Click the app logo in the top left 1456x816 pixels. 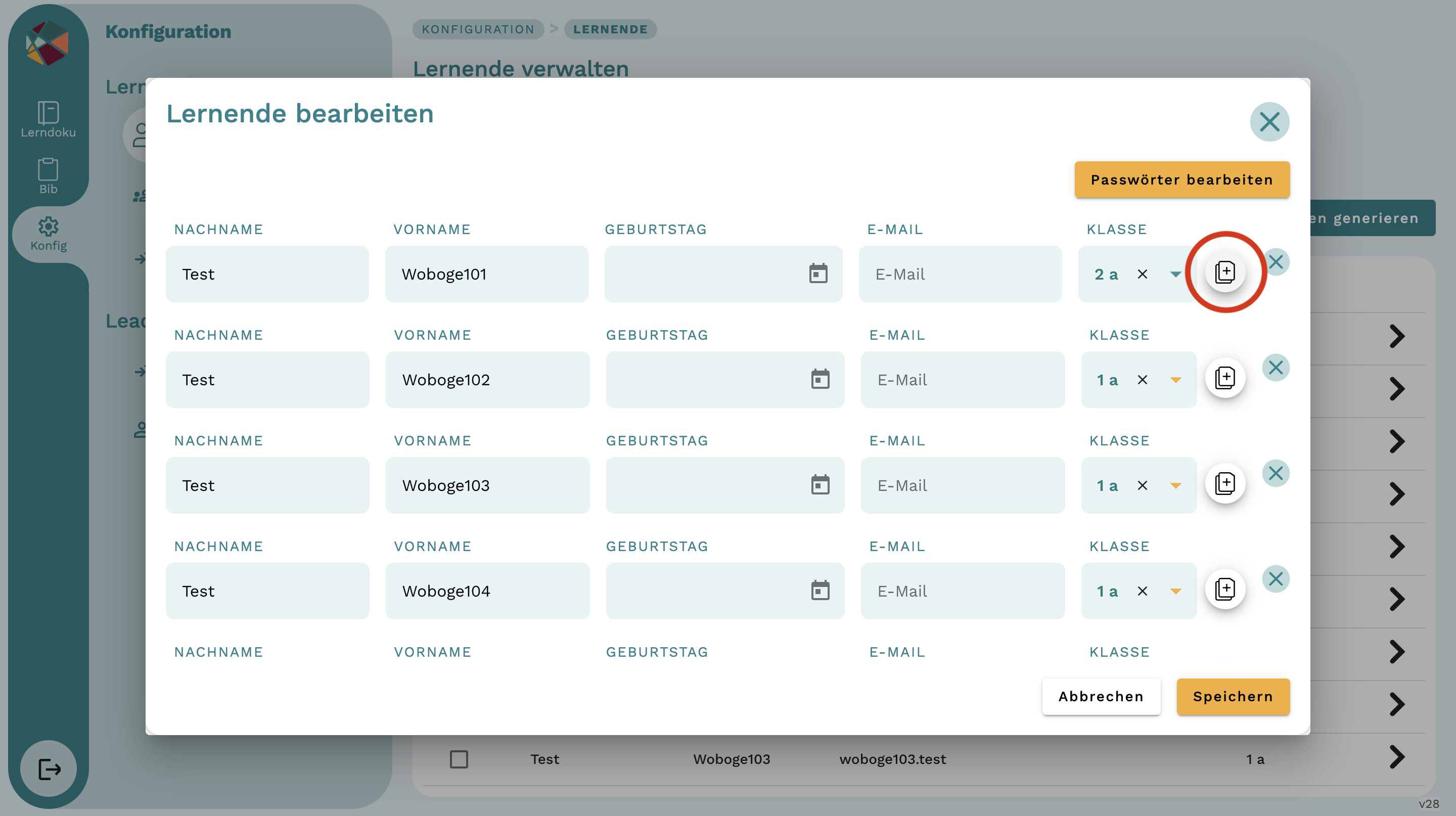pyautogui.click(x=48, y=44)
